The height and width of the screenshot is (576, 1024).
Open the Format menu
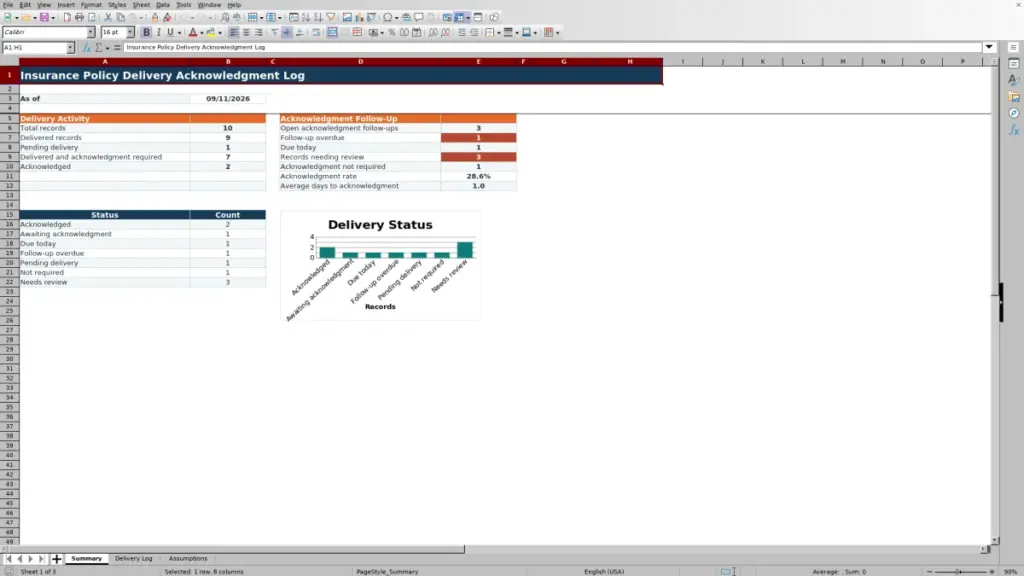(91, 5)
